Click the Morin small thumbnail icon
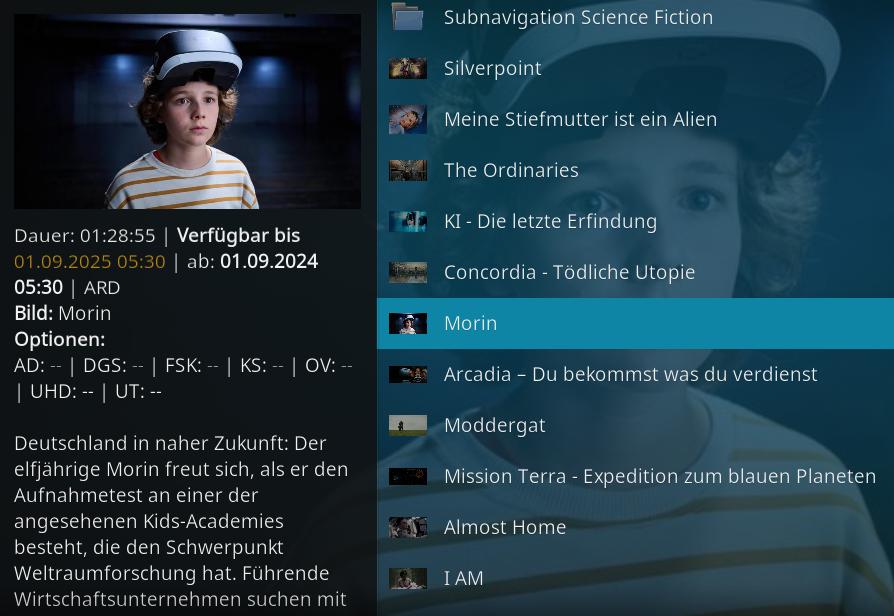The height and width of the screenshot is (616, 894). pos(408,323)
